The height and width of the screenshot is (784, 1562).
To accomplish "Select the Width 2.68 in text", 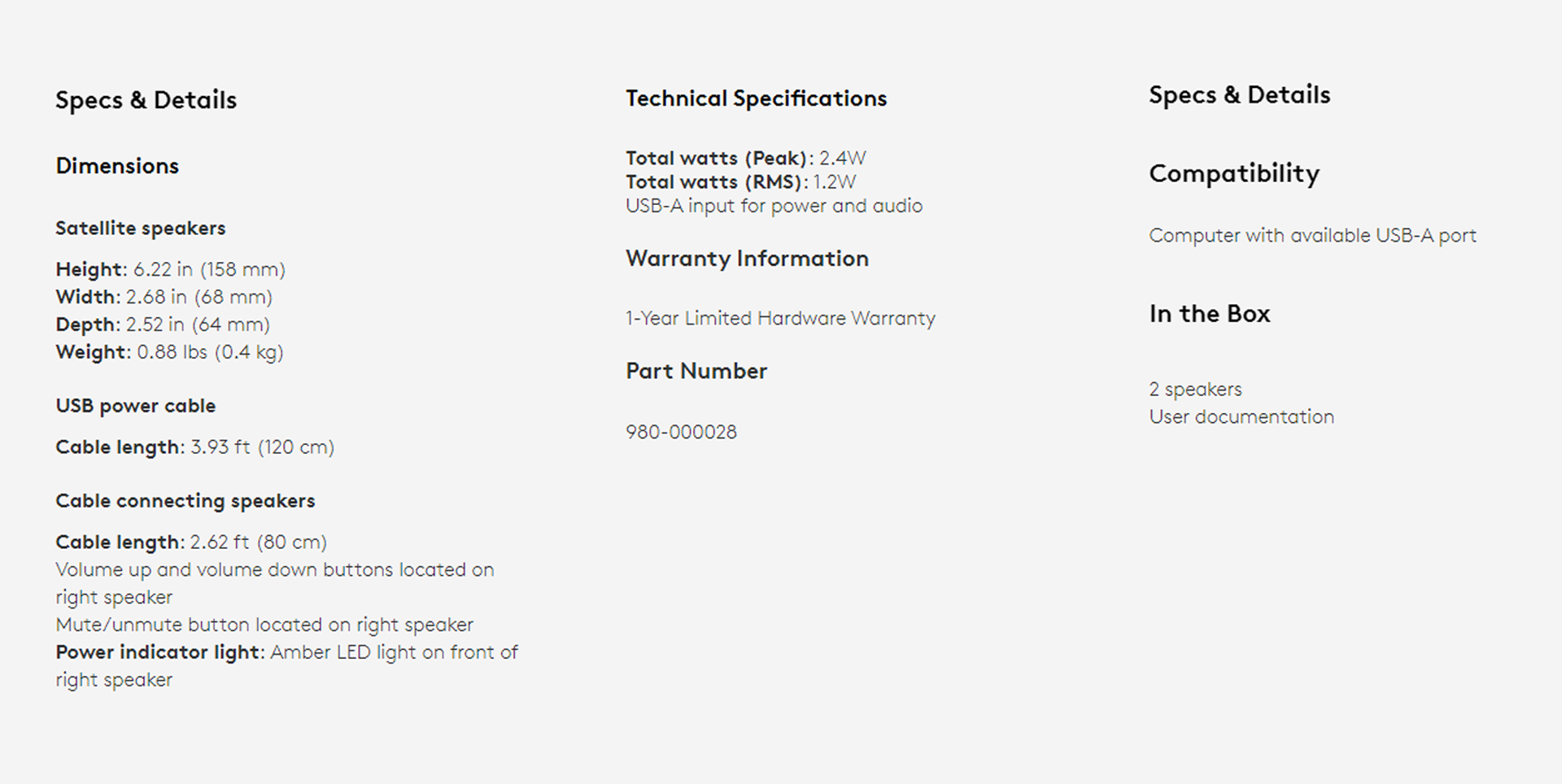I will tap(164, 297).
